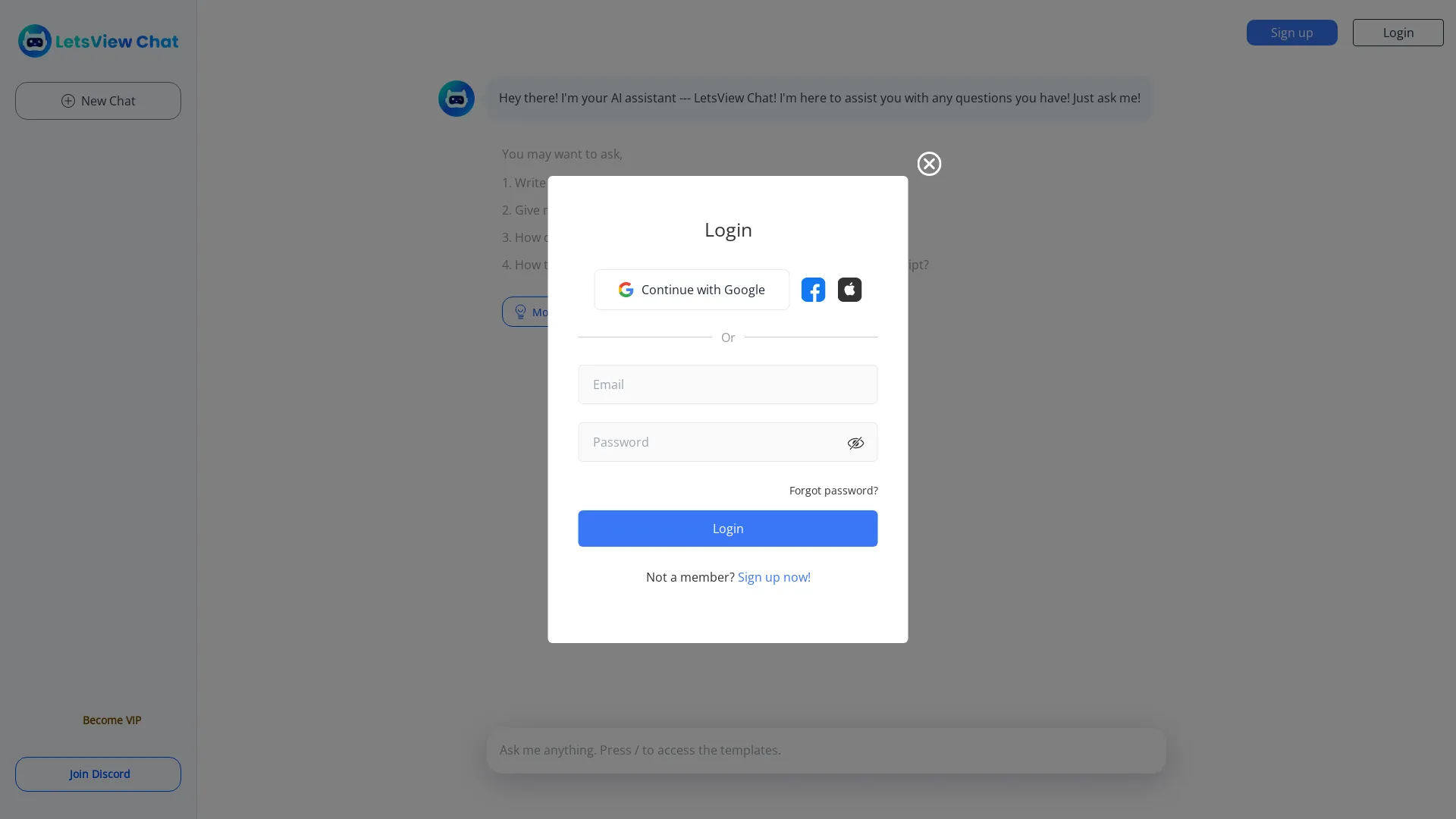The height and width of the screenshot is (819, 1456).
Task: Click the AI assistant avatar icon
Action: (456, 98)
